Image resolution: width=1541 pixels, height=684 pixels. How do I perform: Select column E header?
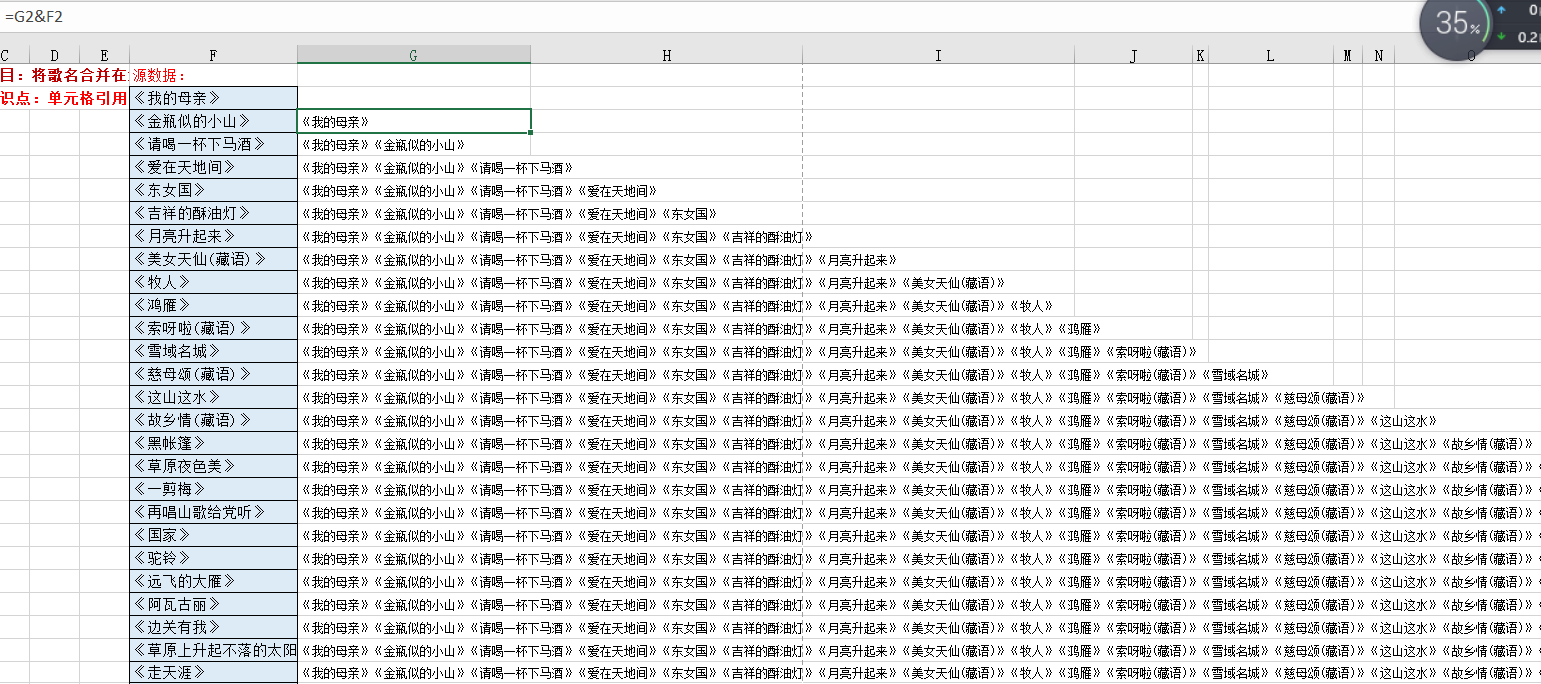(104, 56)
